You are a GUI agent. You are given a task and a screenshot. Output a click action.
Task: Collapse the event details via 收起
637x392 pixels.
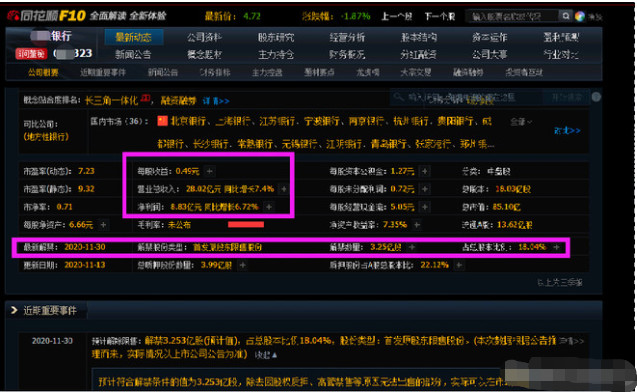click(x=266, y=355)
